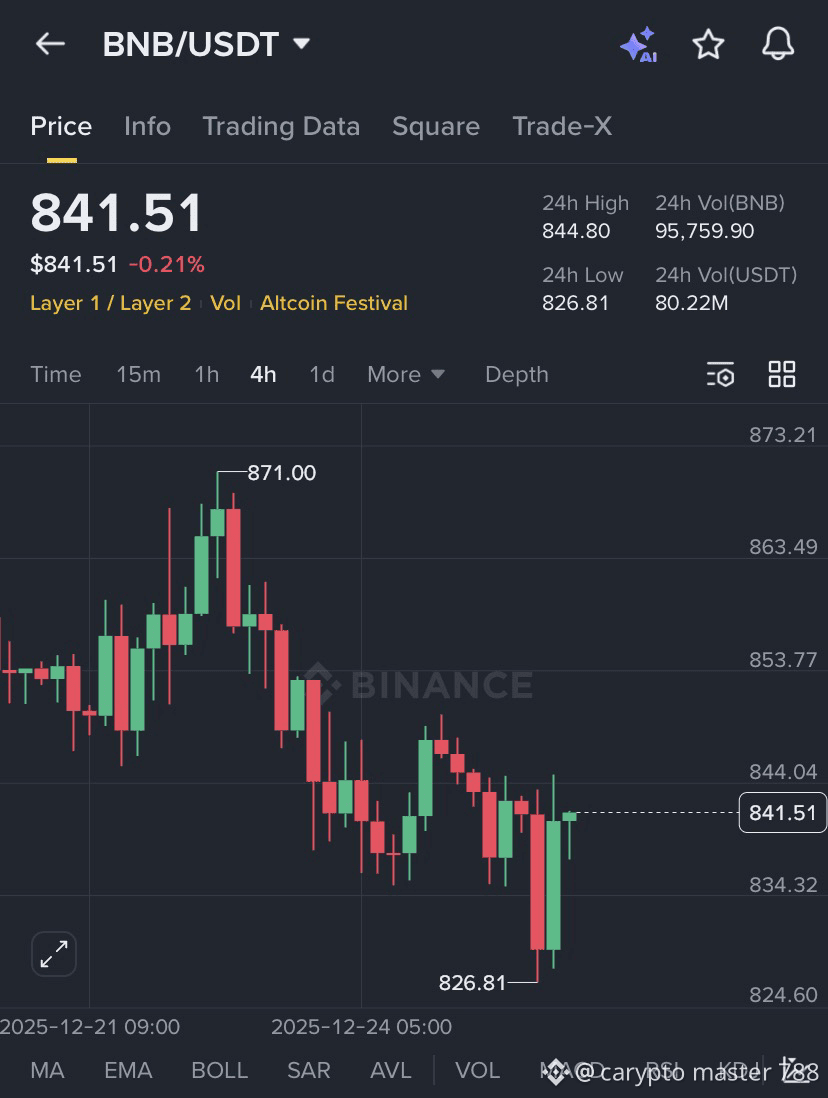The image size is (828, 1098).
Task: Click the 841.51 current price marker
Action: tap(782, 812)
